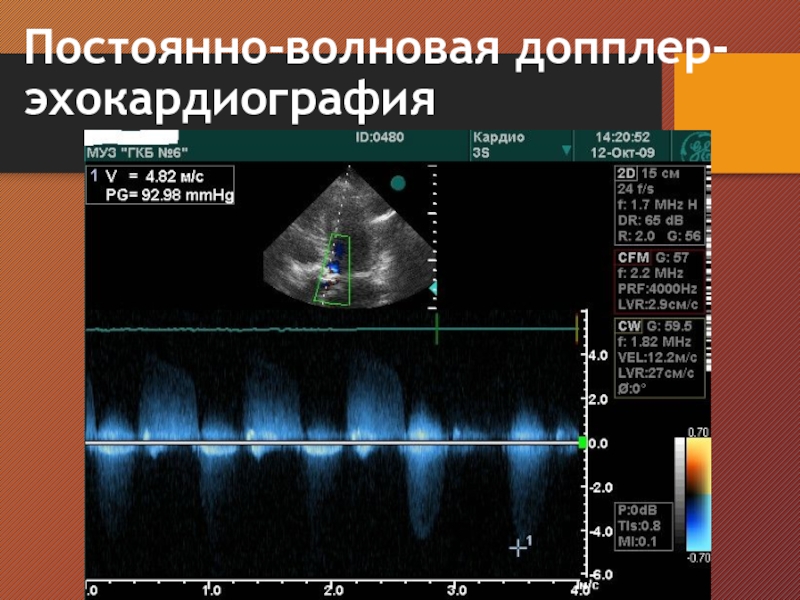Click the text "ID:0480"
Image resolution: width=800 pixels, height=600 pixels.
[380, 137]
